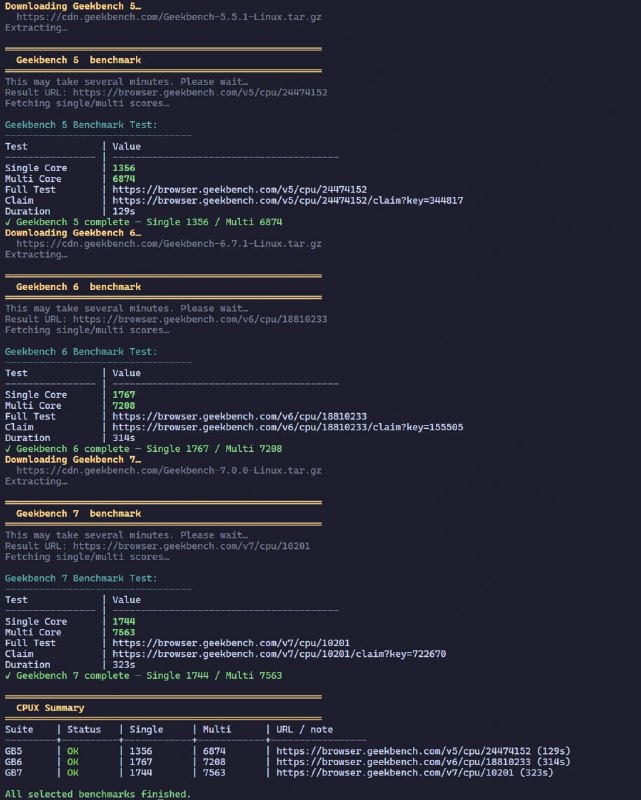Open the Claim link with key=344817
The height and width of the screenshot is (800, 641).
[288, 201]
